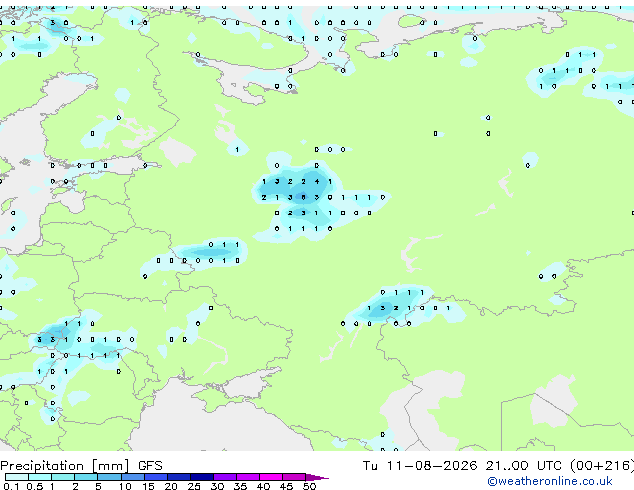Click the legend label "15"

pyautogui.click(x=148, y=486)
